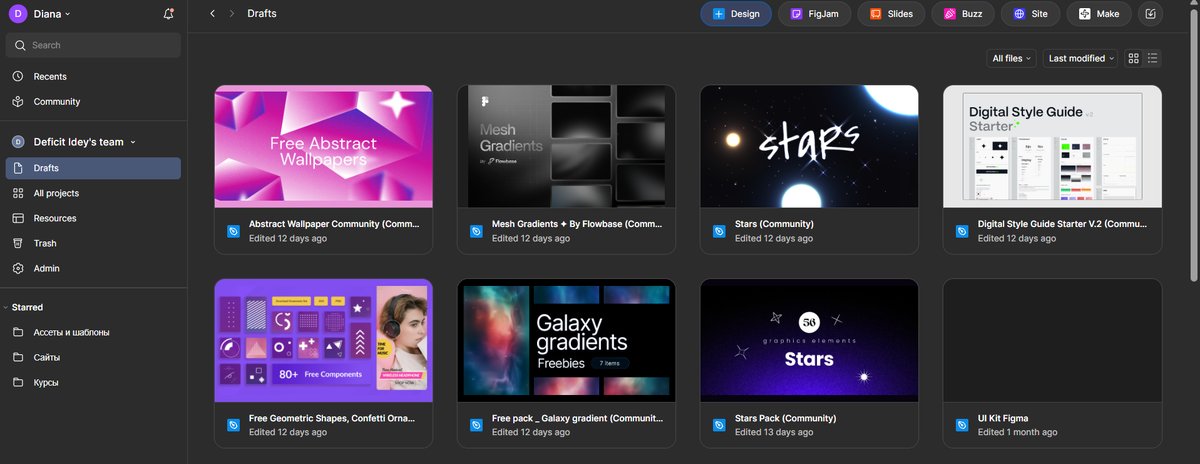This screenshot has height=464, width=1200.
Task: Open the Free Abstract Wallpapers thumbnail
Action: tap(324, 146)
